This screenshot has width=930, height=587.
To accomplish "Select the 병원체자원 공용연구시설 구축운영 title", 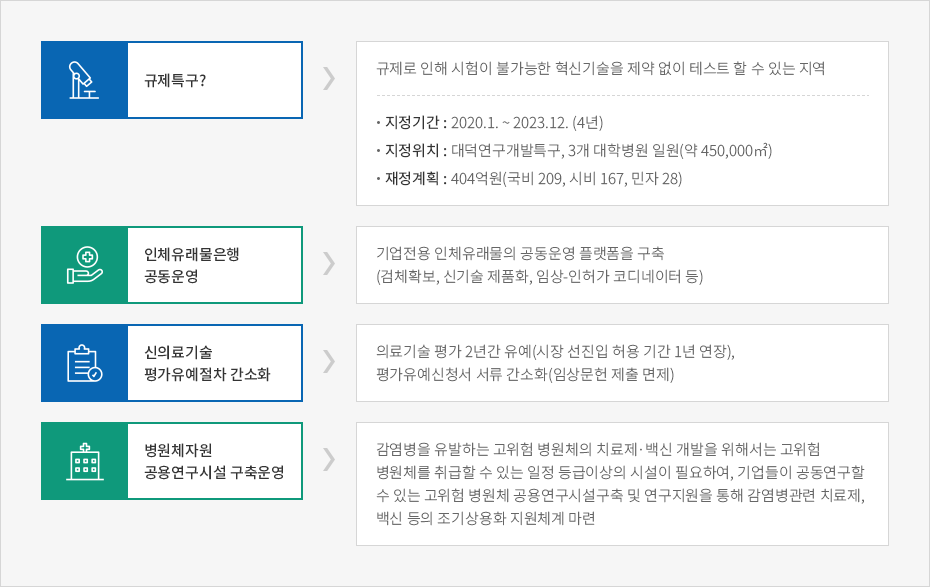I will (214, 461).
